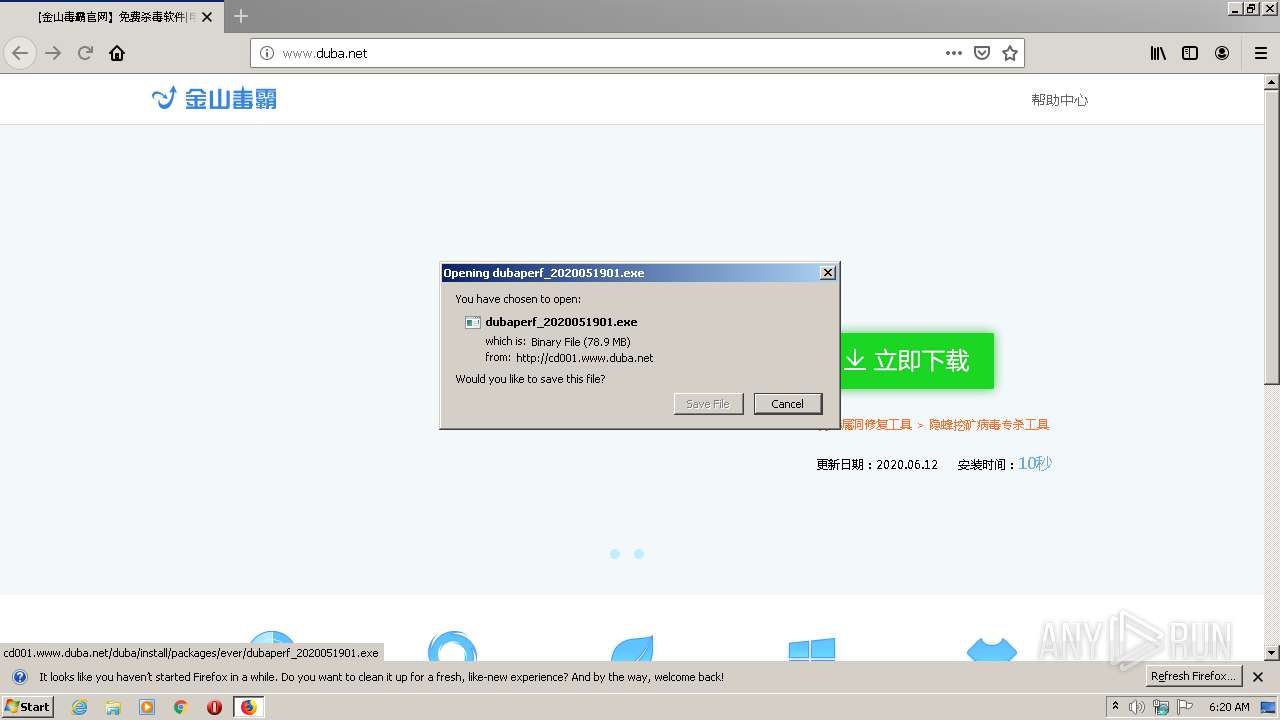Viewport: 1280px width, 720px height.
Task: Launch Internet Explorer from taskbar
Action: (79, 707)
